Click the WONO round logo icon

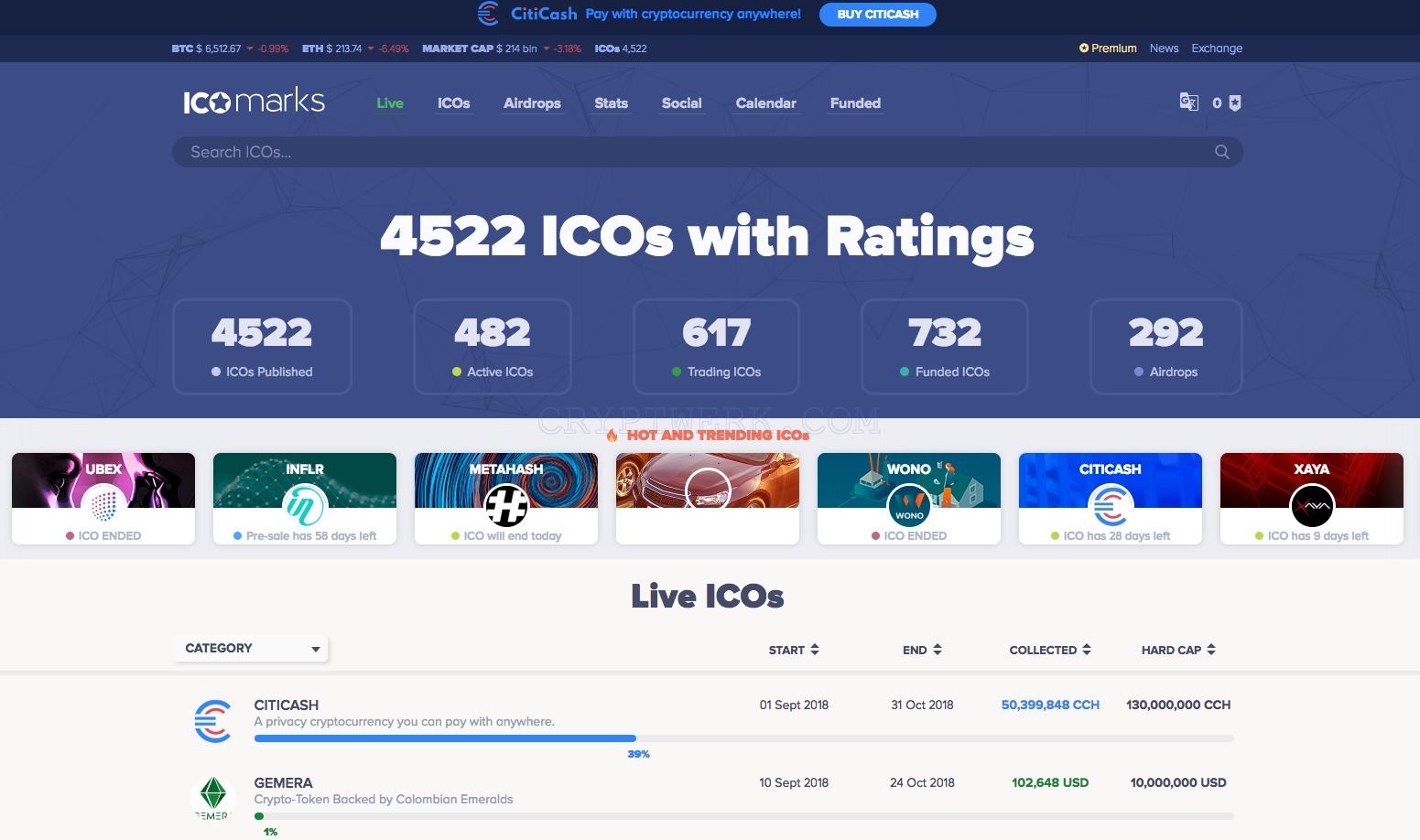tap(909, 504)
